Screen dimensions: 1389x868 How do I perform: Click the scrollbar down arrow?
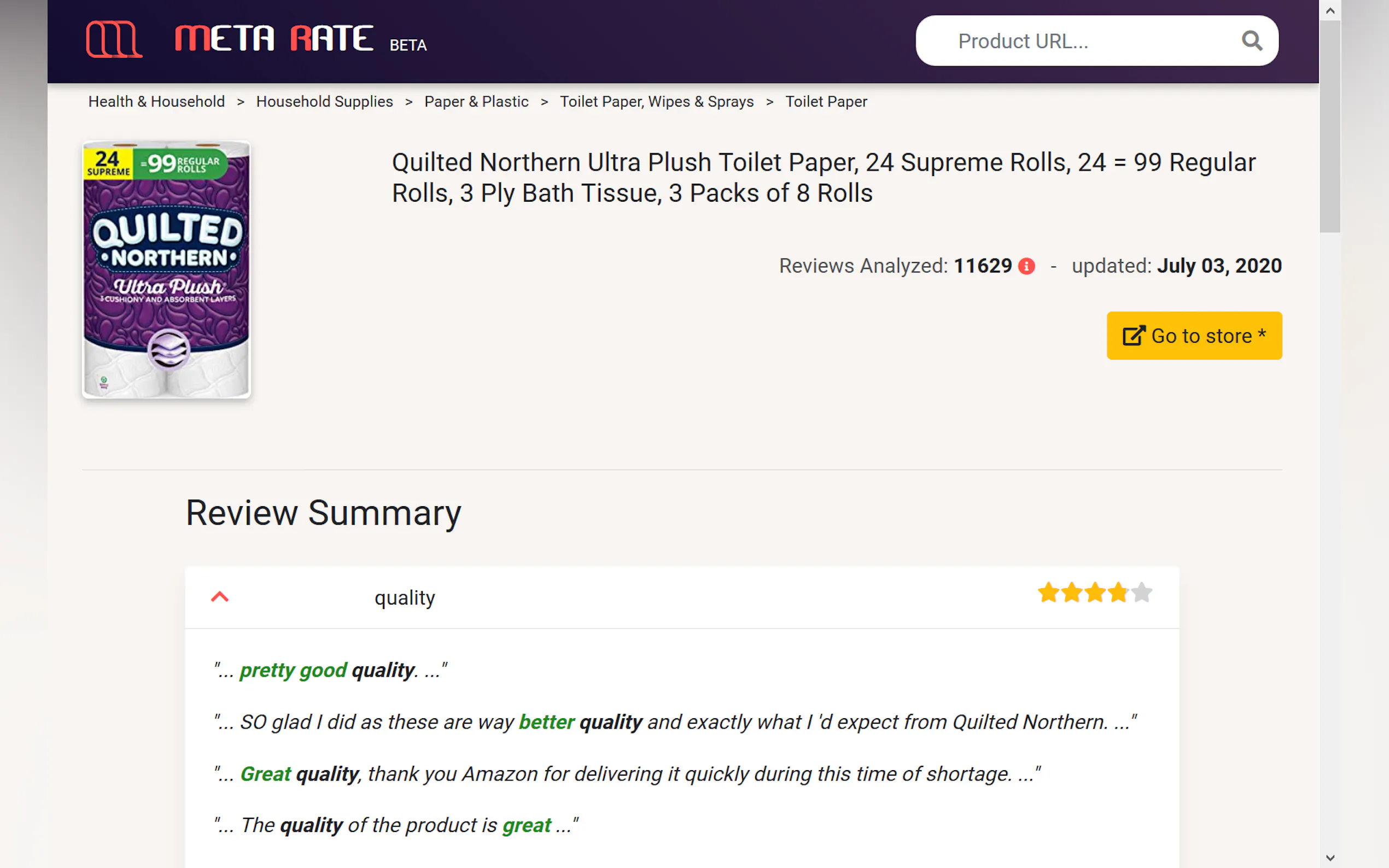pyautogui.click(x=1330, y=858)
